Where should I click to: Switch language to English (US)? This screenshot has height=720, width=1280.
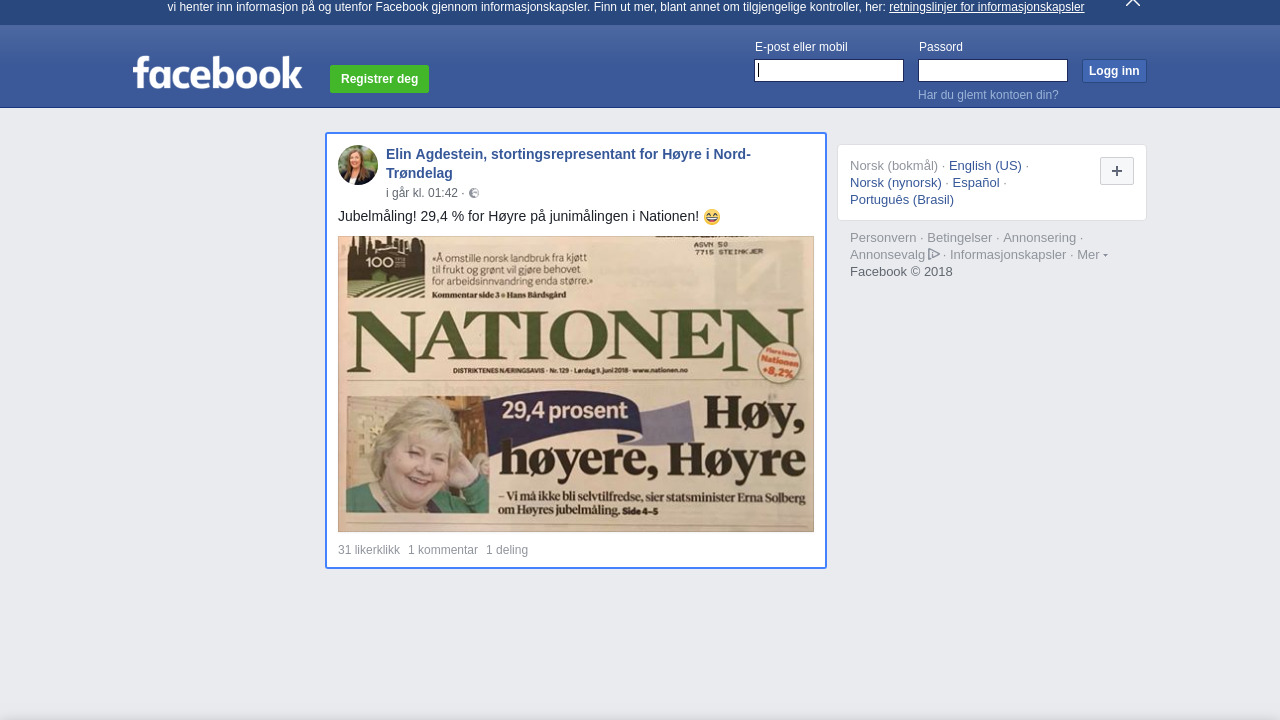(x=985, y=166)
